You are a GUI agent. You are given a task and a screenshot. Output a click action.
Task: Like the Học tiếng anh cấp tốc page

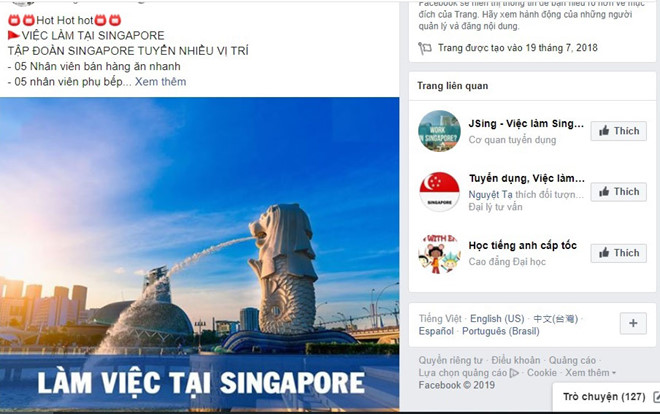point(618,253)
